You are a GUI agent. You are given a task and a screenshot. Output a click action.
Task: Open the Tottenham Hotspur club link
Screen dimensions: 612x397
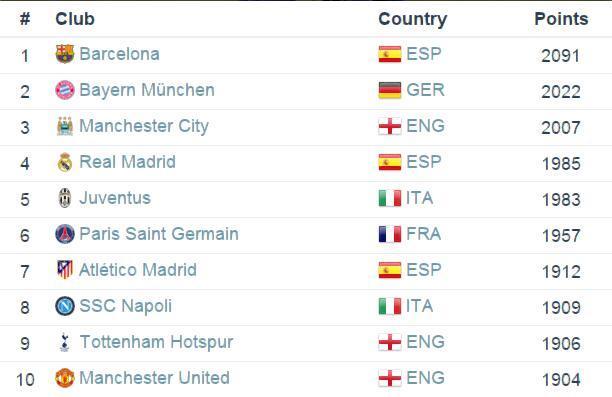tap(156, 342)
